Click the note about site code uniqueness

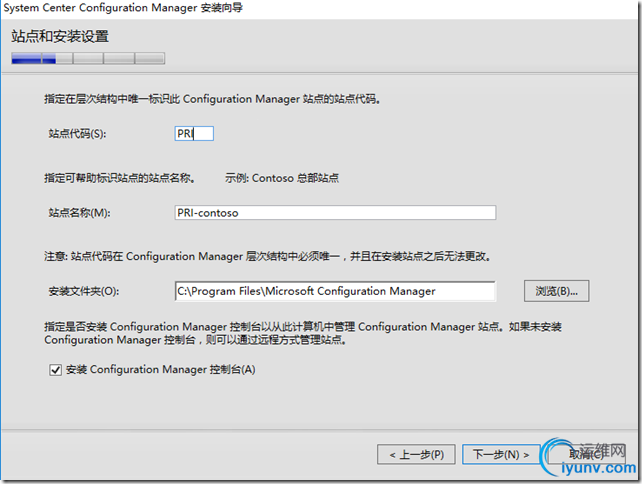point(268,256)
